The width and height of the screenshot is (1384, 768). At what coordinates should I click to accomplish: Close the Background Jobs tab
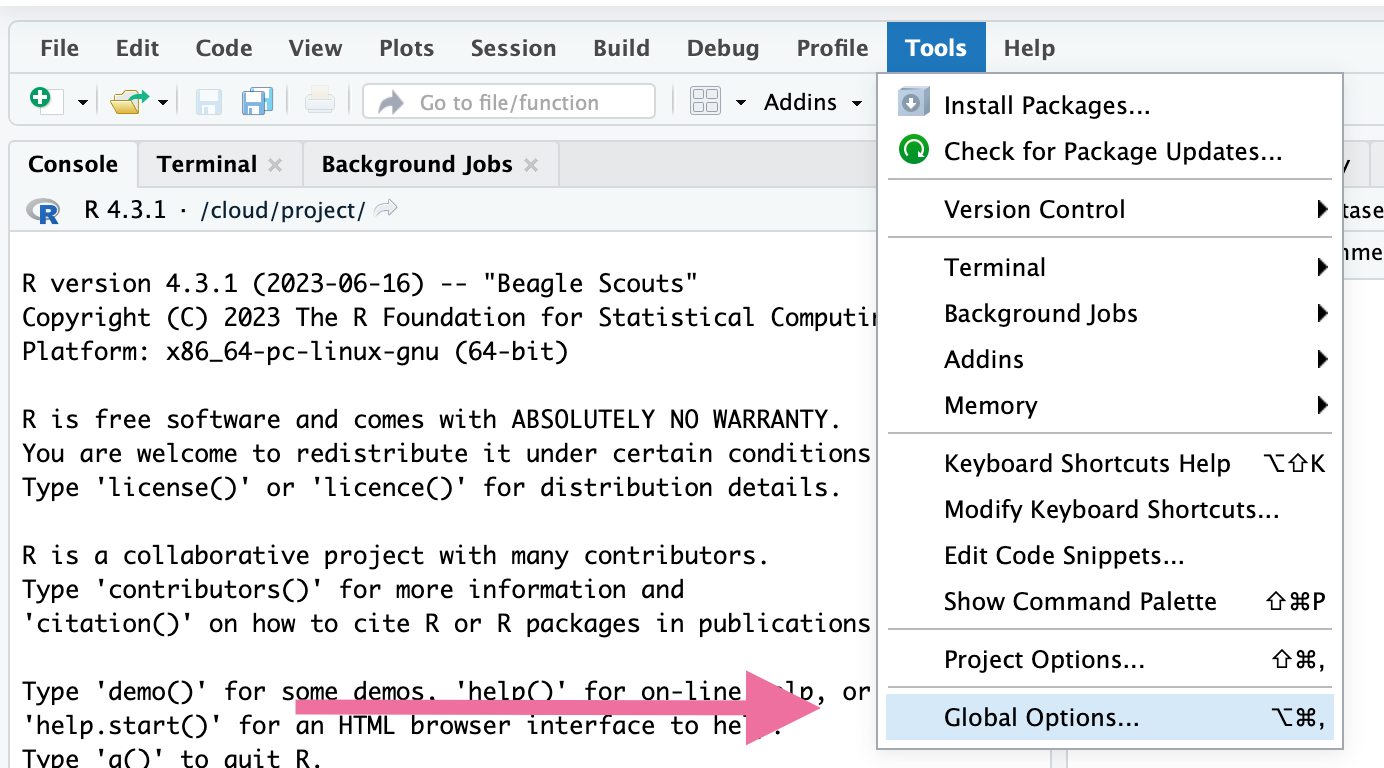[531, 165]
